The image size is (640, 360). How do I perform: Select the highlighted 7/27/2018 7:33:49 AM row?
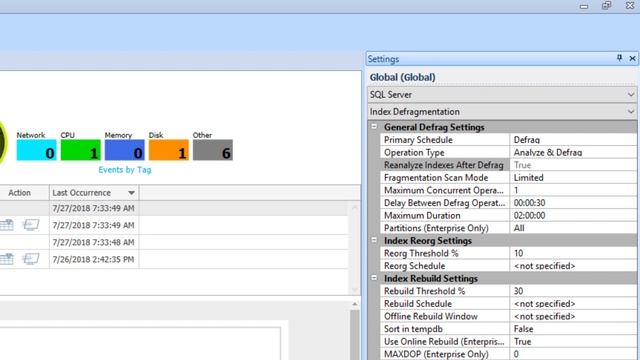point(174,208)
